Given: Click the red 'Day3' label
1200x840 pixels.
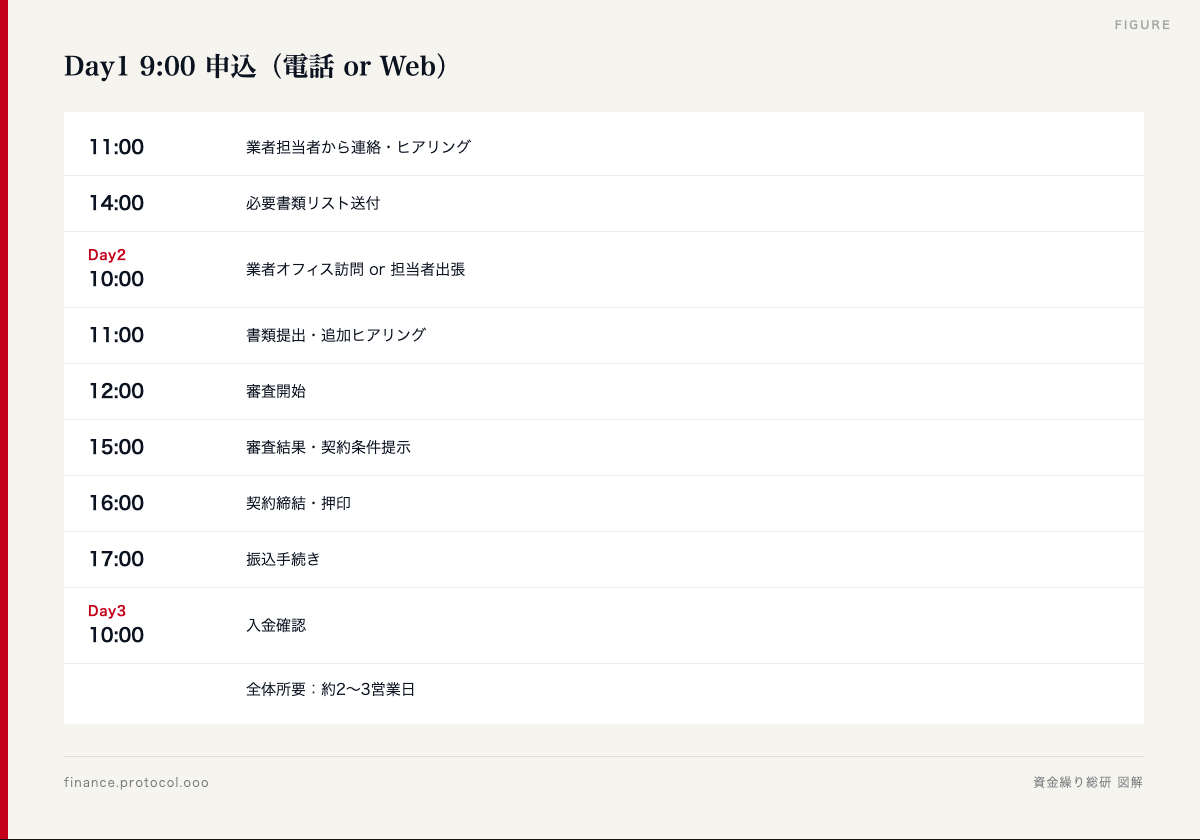Looking at the screenshot, I should click(x=107, y=611).
